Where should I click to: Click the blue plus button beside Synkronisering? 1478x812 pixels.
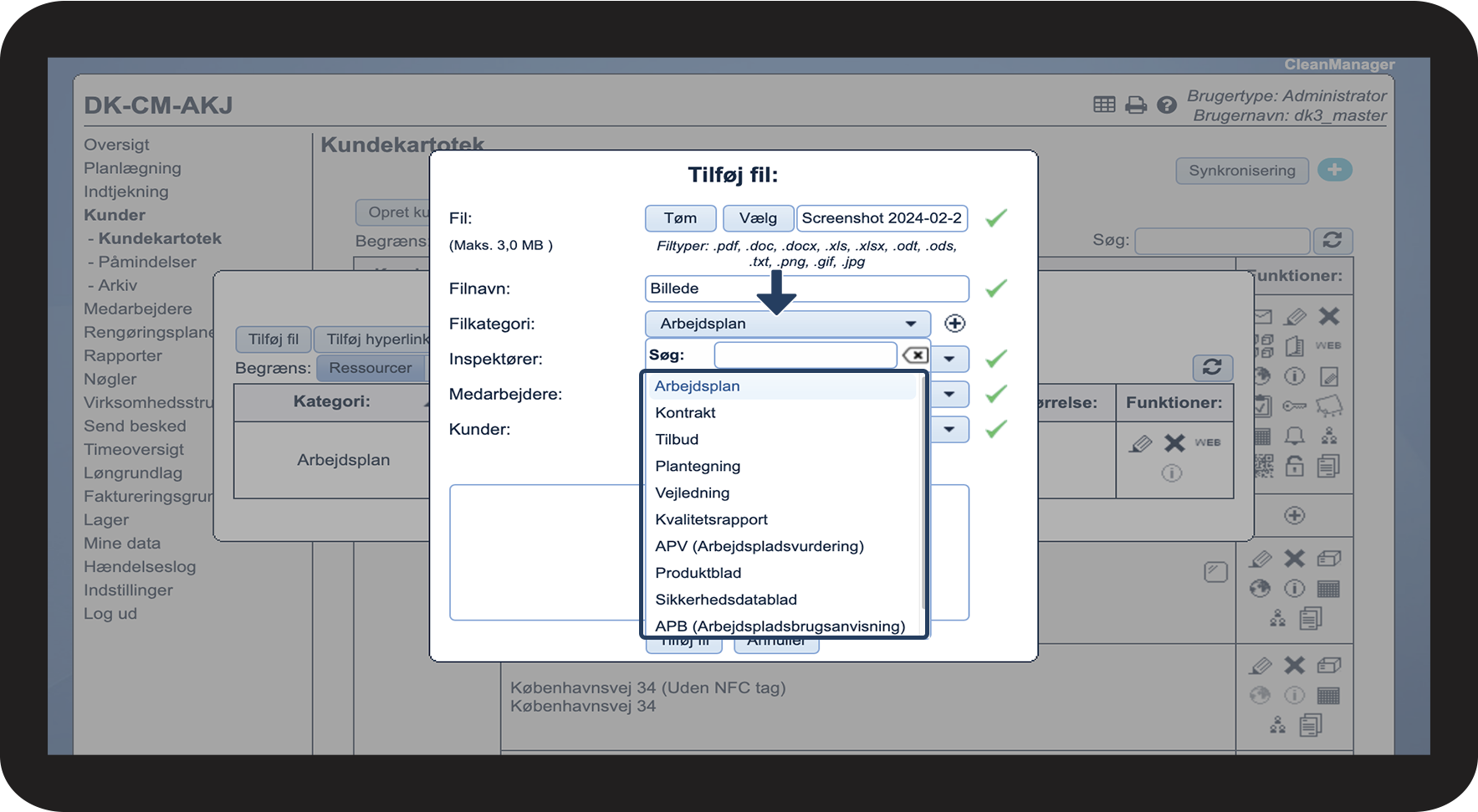[1334, 170]
